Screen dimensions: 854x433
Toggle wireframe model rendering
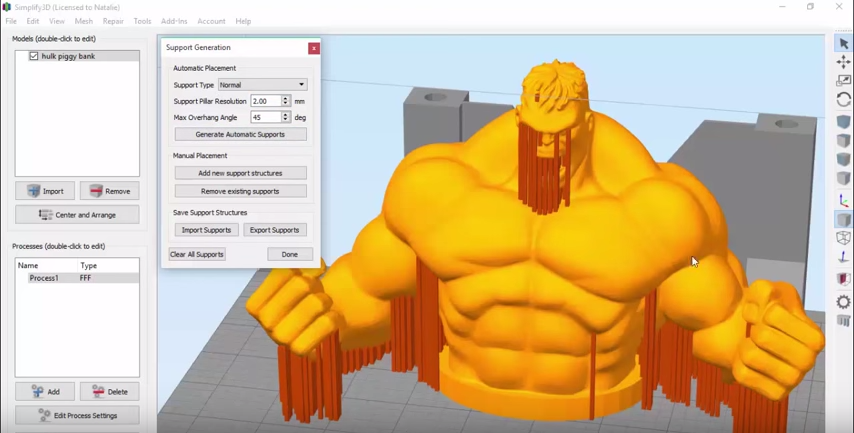point(843,238)
